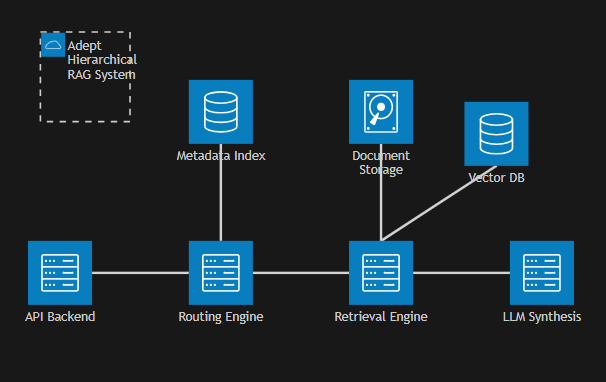Click the LLM Synthesis server icon
Image resolution: width=606 pixels, height=382 pixels.
(x=542, y=273)
